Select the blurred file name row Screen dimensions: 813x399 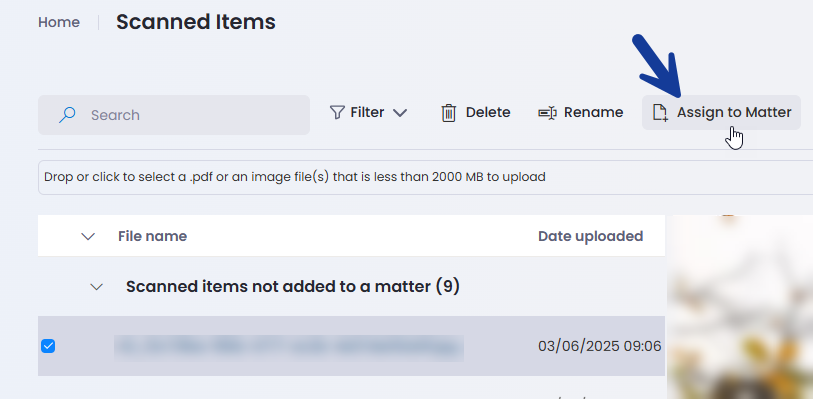pos(352,346)
